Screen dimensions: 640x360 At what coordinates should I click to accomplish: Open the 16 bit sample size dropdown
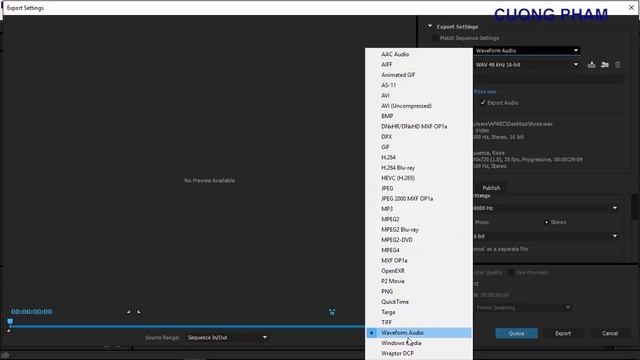click(545, 236)
